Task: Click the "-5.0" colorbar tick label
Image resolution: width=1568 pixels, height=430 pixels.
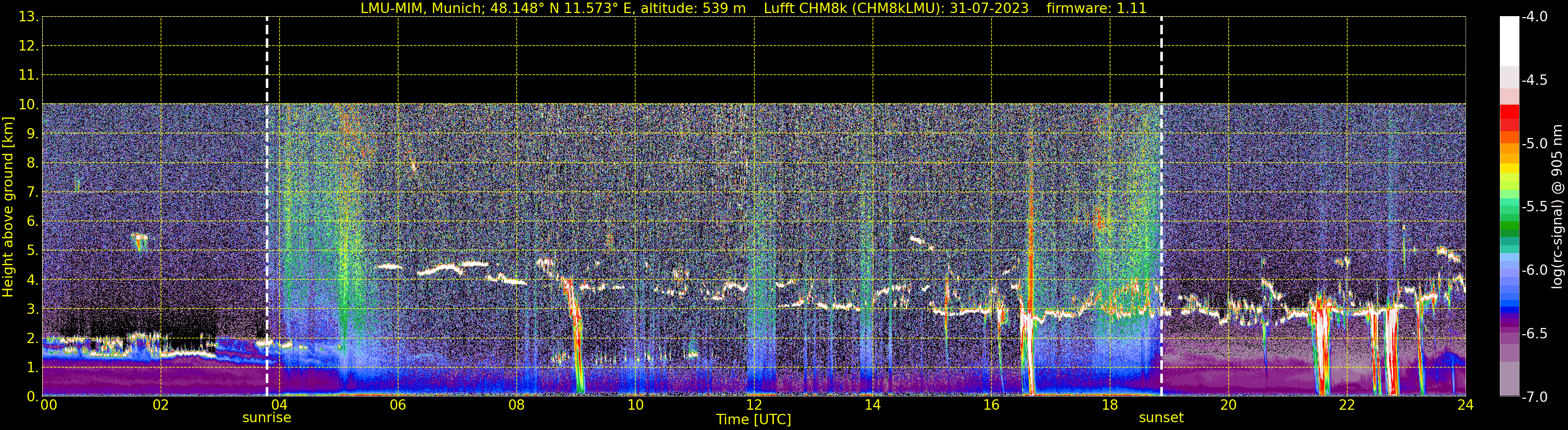Action: [x=1534, y=144]
